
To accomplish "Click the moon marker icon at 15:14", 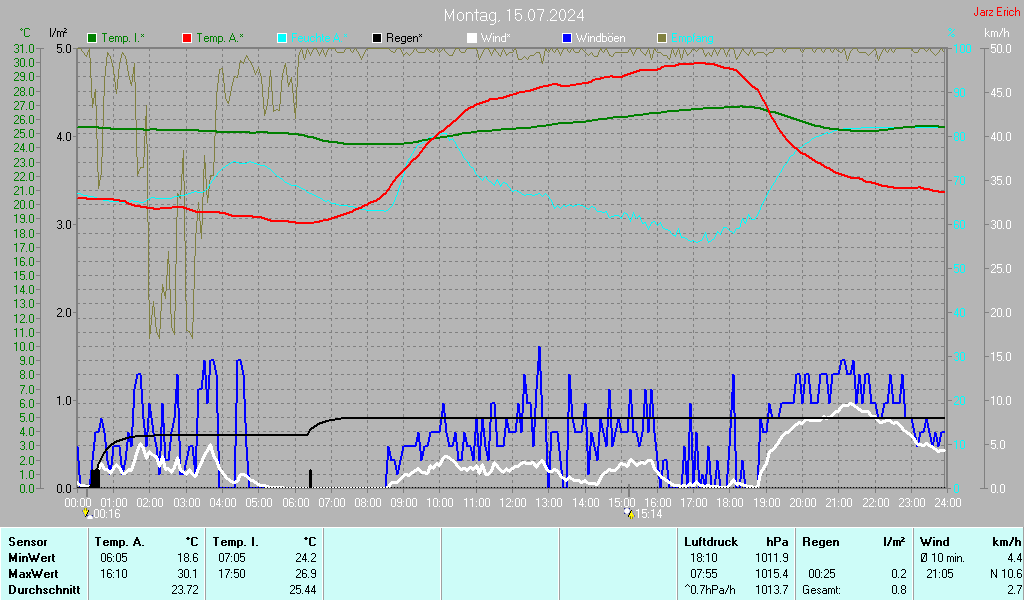I will [x=629, y=514].
